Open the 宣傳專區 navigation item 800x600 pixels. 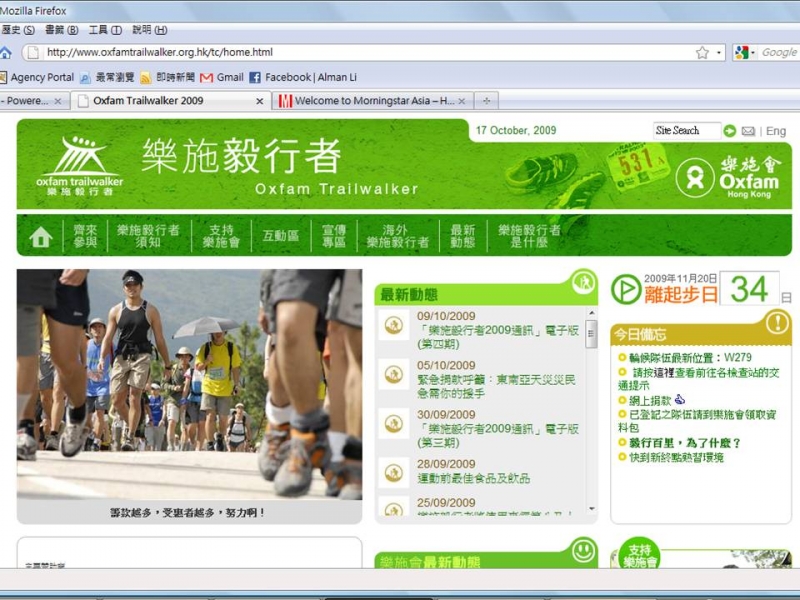tap(334, 236)
